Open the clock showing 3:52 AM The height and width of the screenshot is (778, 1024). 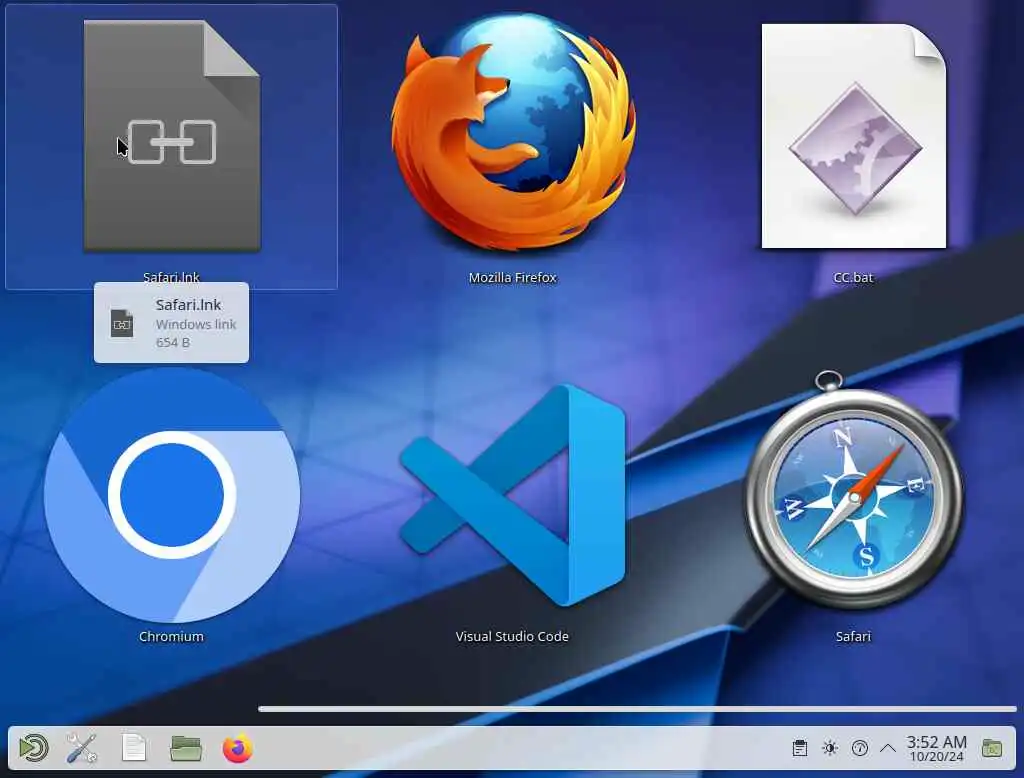coord(936,749)
